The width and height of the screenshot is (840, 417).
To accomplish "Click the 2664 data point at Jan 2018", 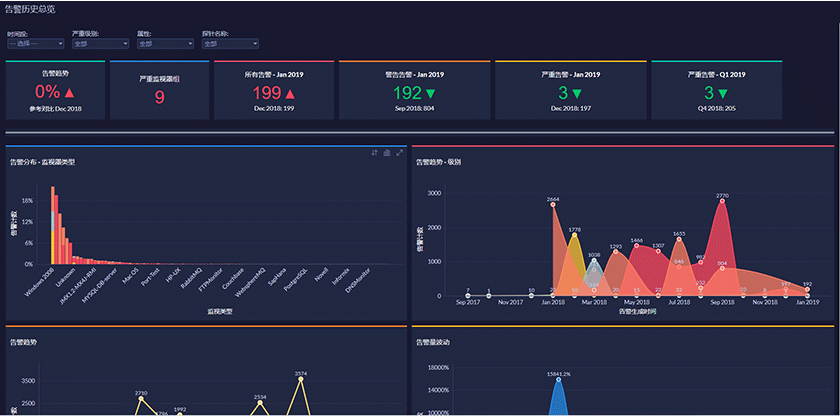I will point(553,205).
